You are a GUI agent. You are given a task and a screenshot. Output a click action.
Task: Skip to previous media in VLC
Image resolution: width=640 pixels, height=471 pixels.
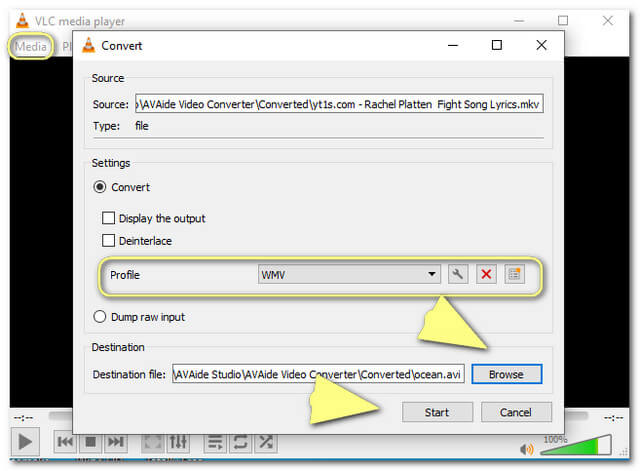(65, 442)
